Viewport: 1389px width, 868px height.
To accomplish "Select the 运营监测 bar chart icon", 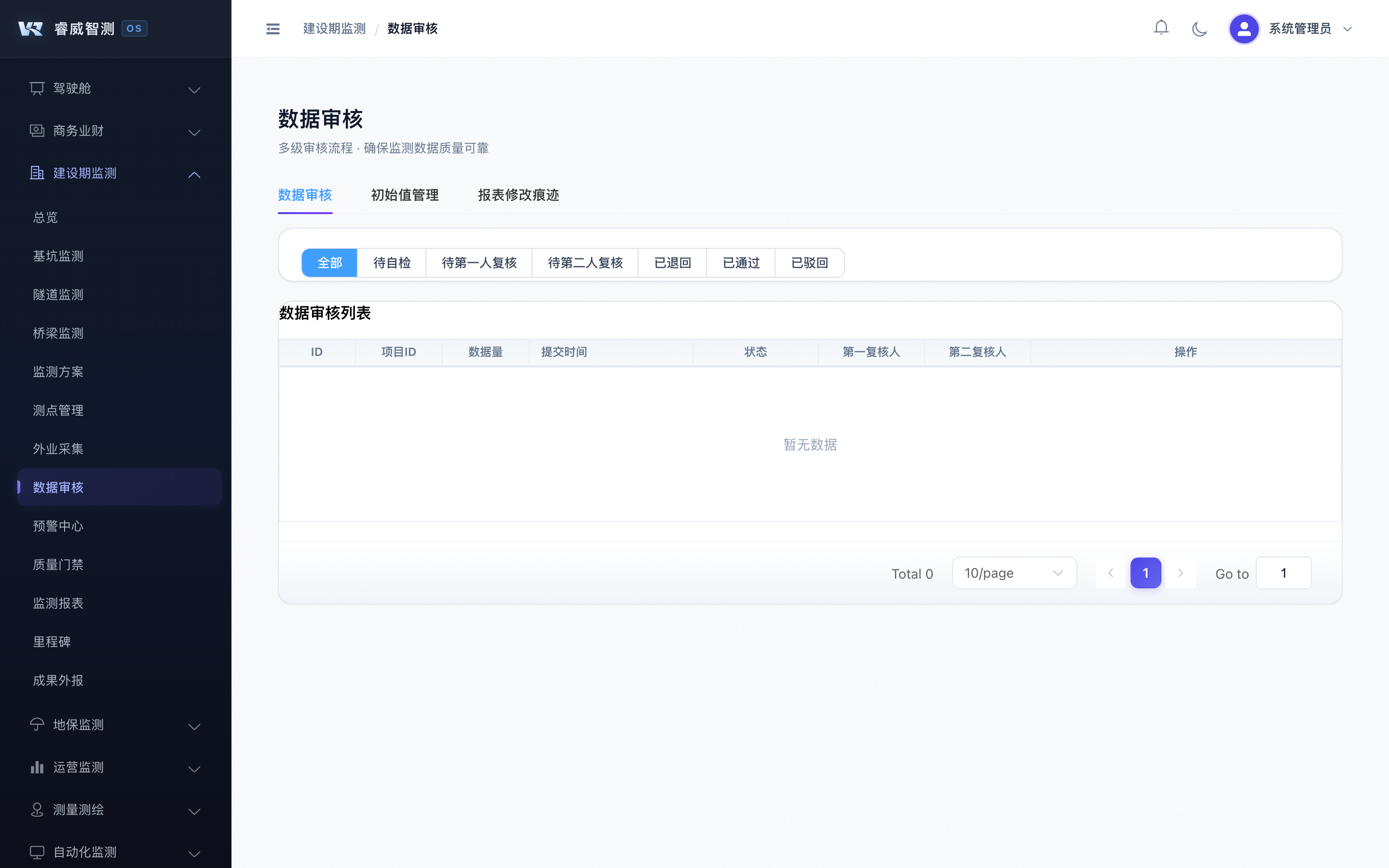I will [x=37, y=767].
